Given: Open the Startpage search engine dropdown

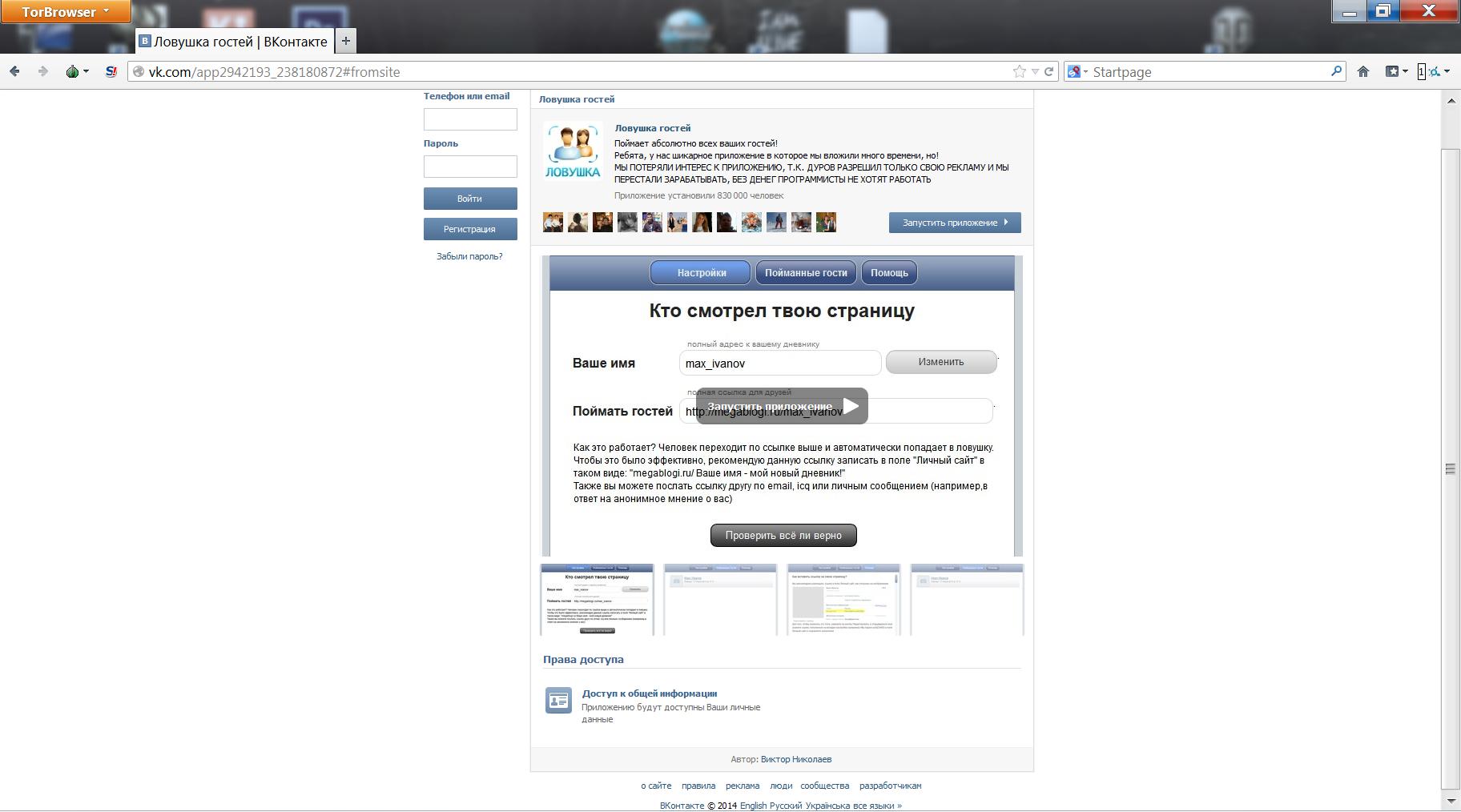Looking at the screenshot, I should pyautogui.click(x=1078, y=71).
